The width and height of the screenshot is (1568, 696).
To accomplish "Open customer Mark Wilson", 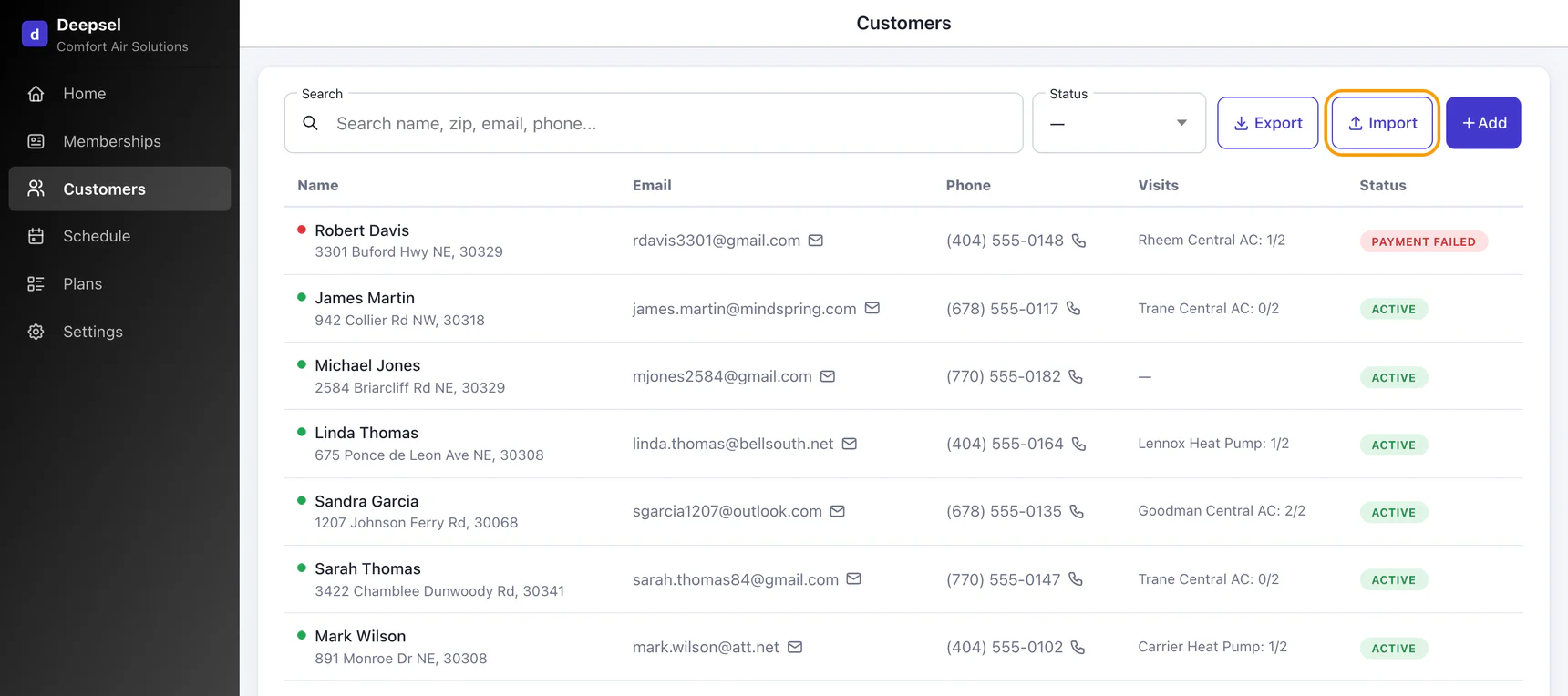I will point(360,636).
